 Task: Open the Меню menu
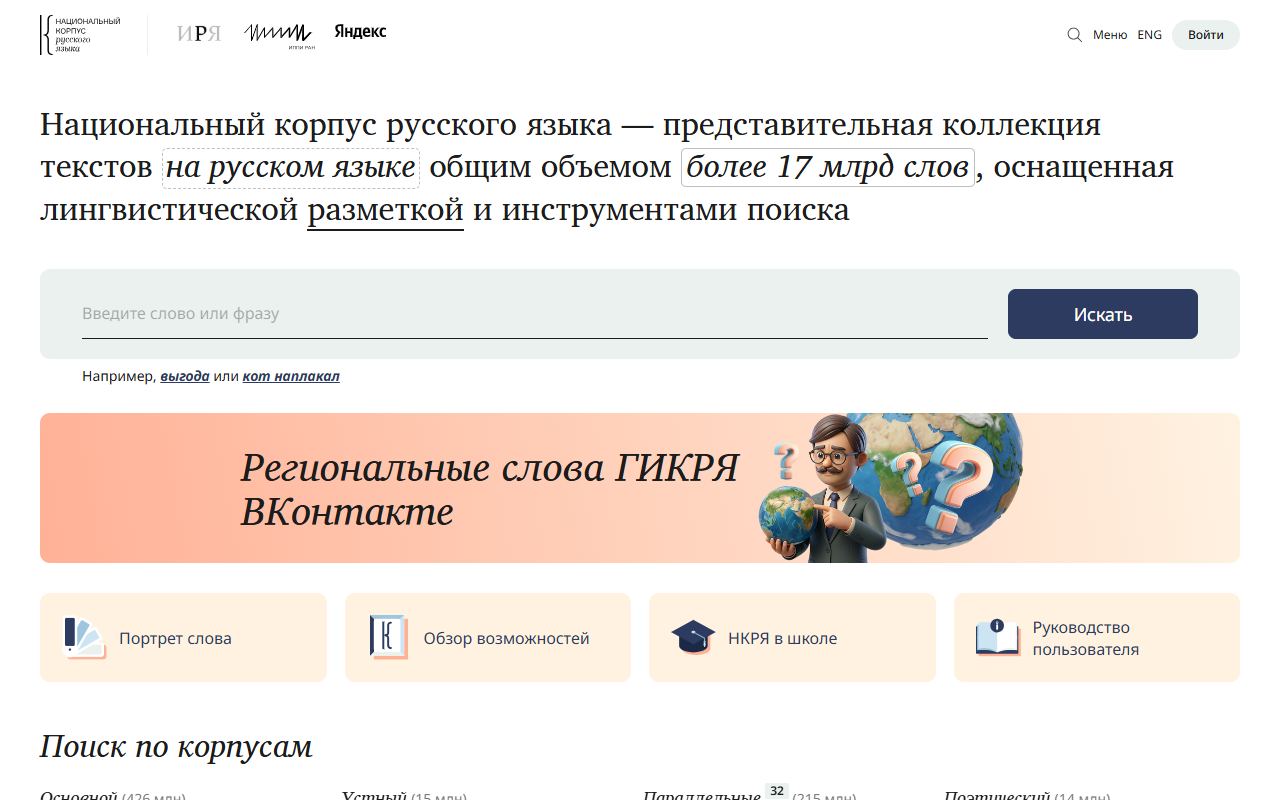1110,35
